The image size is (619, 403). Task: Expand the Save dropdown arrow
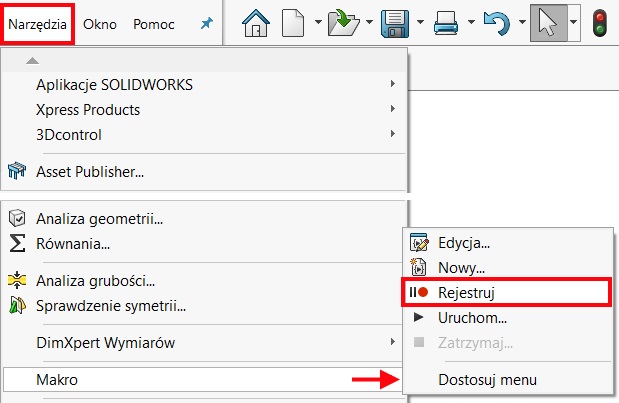pos(420,22)
